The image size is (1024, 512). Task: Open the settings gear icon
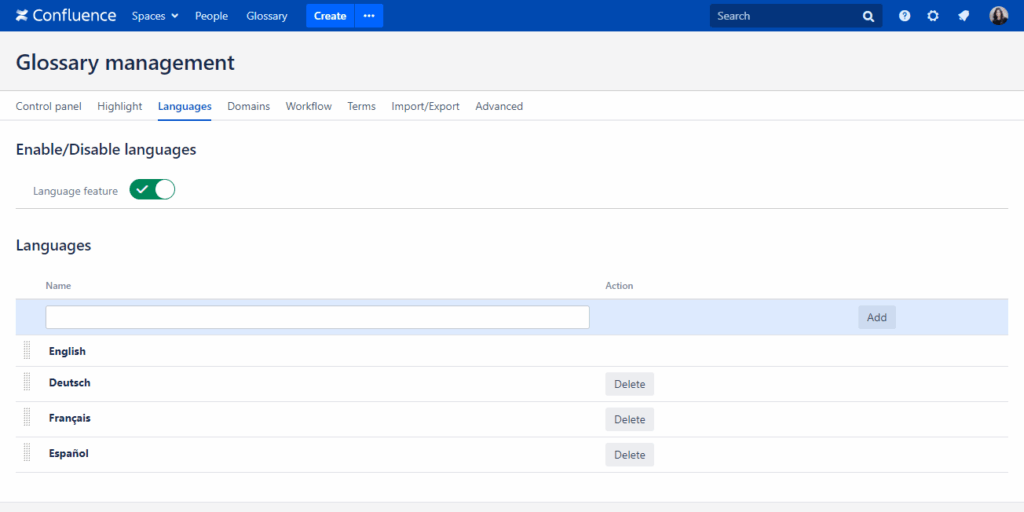point(933,16)
